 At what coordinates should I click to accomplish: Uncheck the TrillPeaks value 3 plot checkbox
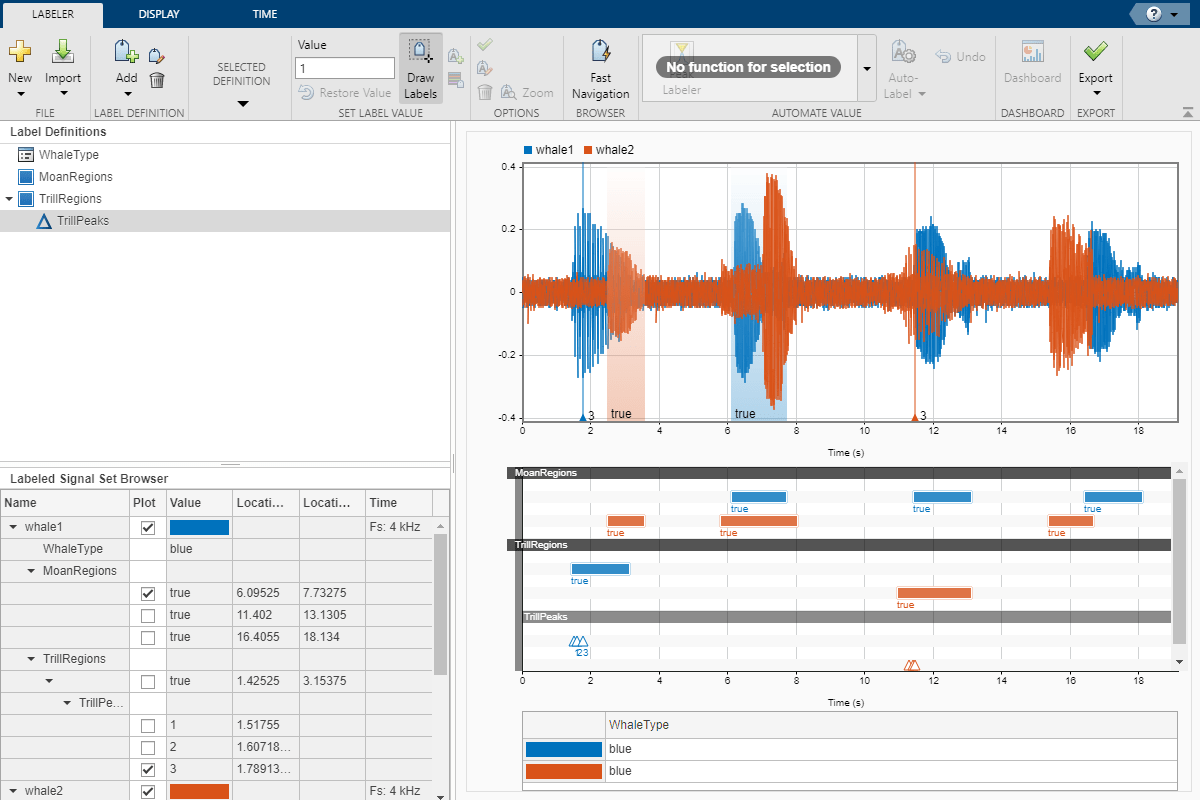[x=148, y=769]
